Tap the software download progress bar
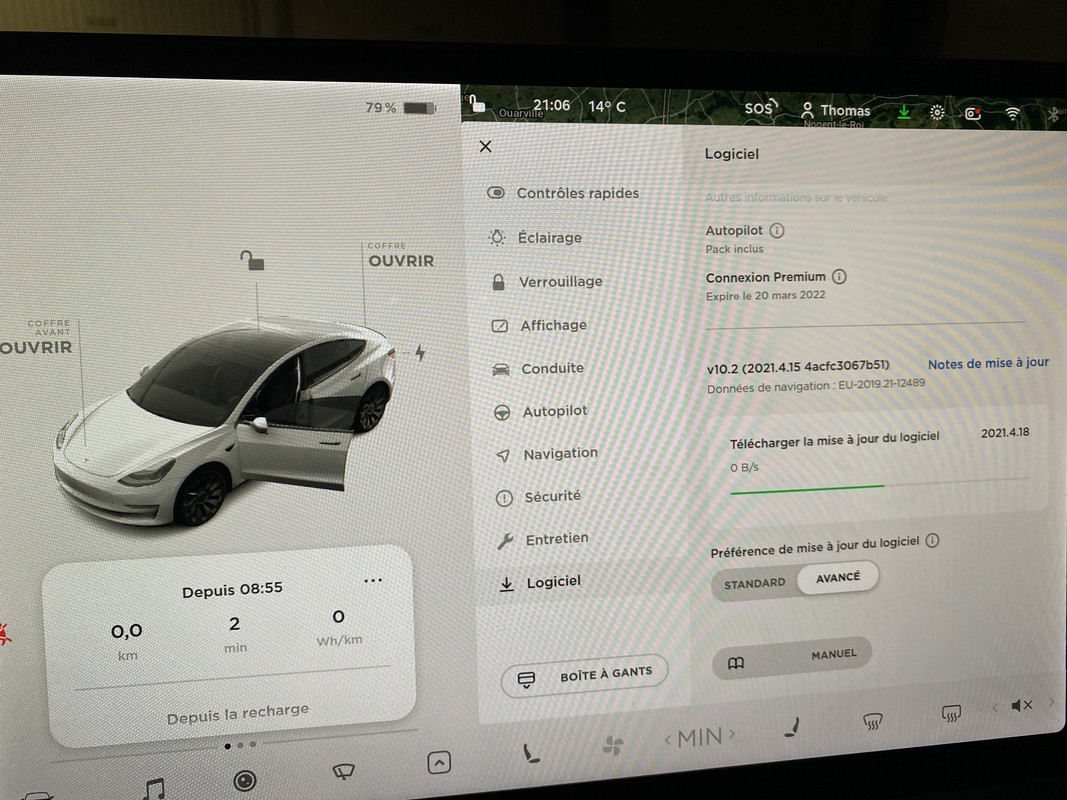Viewport: 1067px width, 800px height. pyautogui.click(x=879, y=485)
